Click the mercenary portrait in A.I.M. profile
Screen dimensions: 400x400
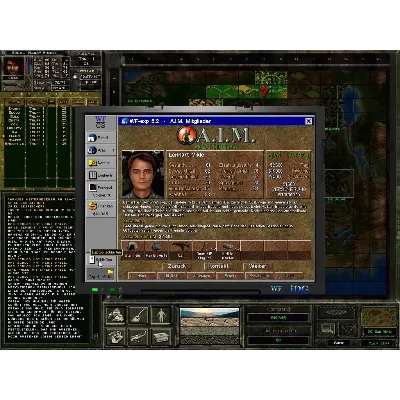(143, 174)
